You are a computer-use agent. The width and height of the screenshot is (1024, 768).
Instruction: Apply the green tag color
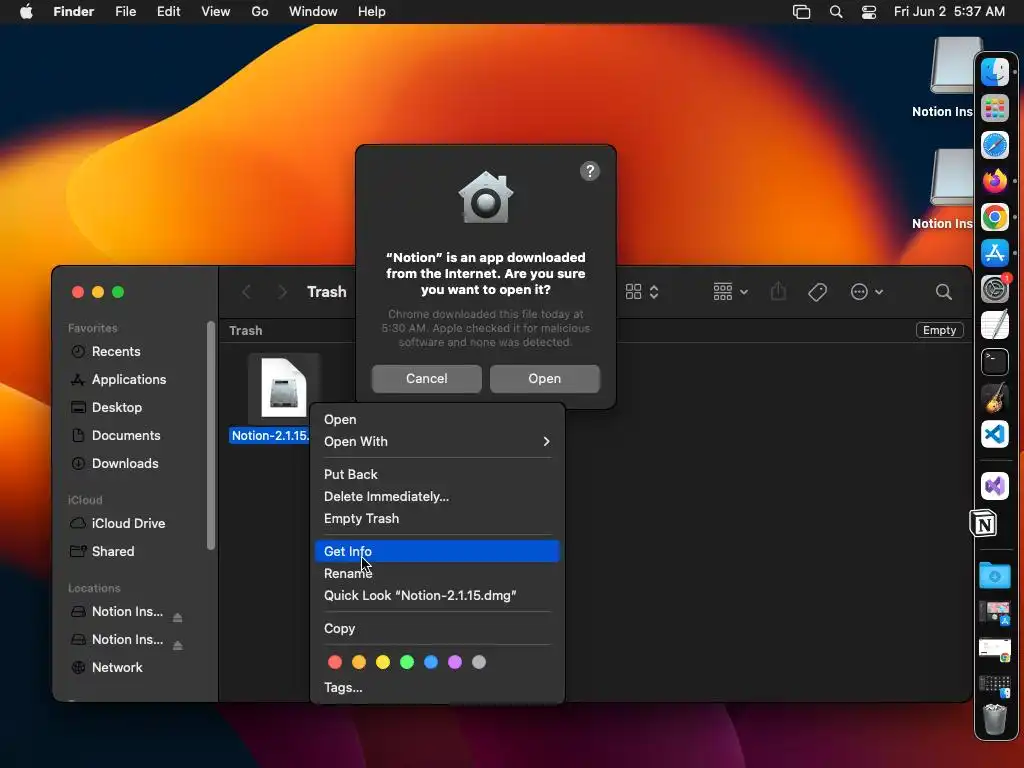pos(407,662)
